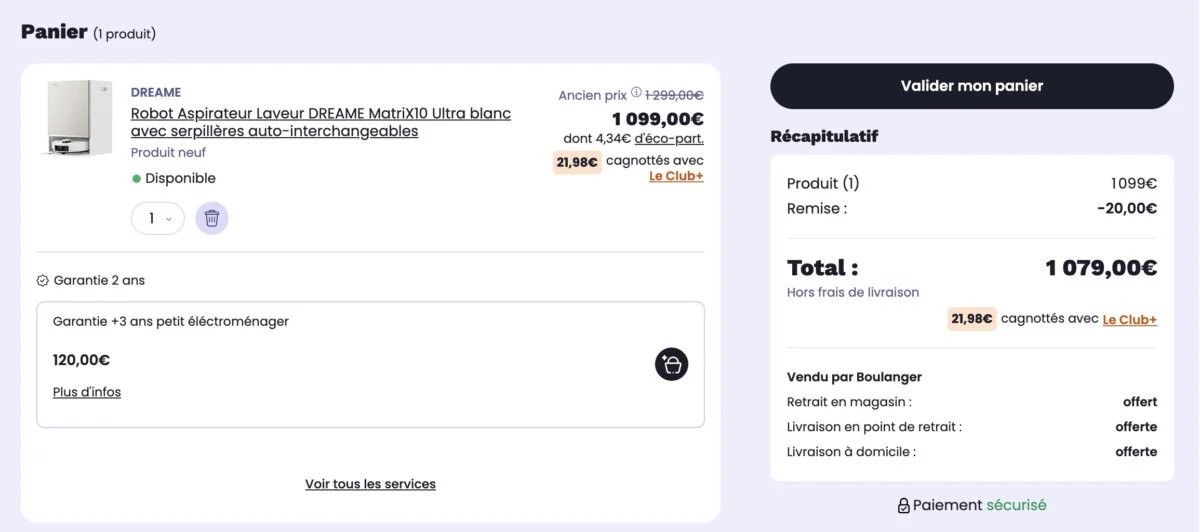Click the 21,98€ badge in the summary
Viewport: 1200px width, 532px height.
click(972, 319)
